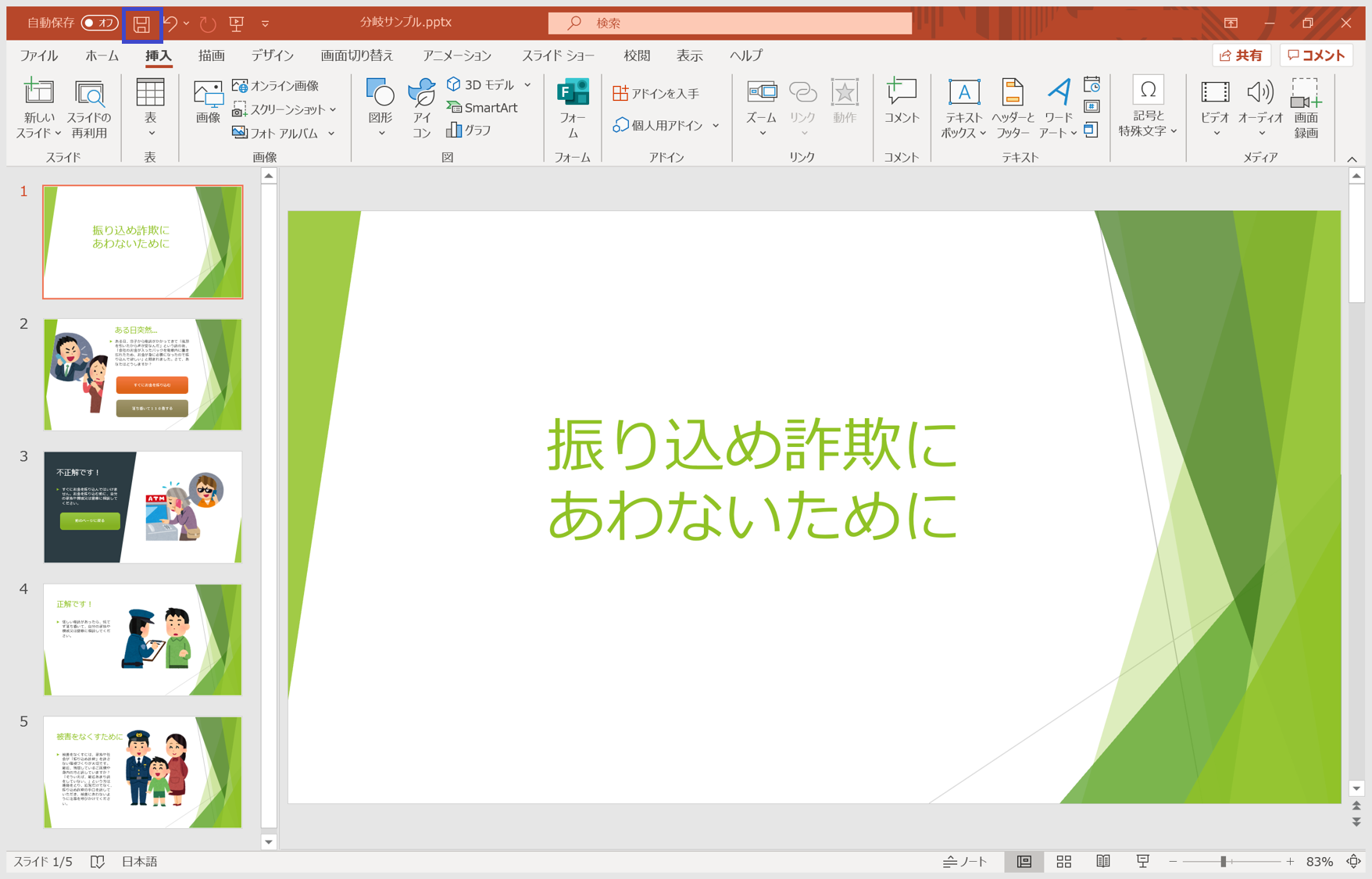Open the graph (グラフ) chart tool

(470, 130)
